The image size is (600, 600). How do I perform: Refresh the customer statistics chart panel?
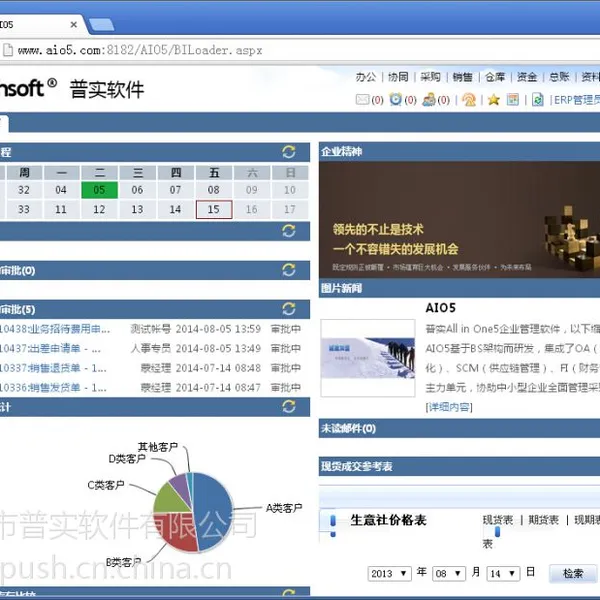(x=289, y=406)
